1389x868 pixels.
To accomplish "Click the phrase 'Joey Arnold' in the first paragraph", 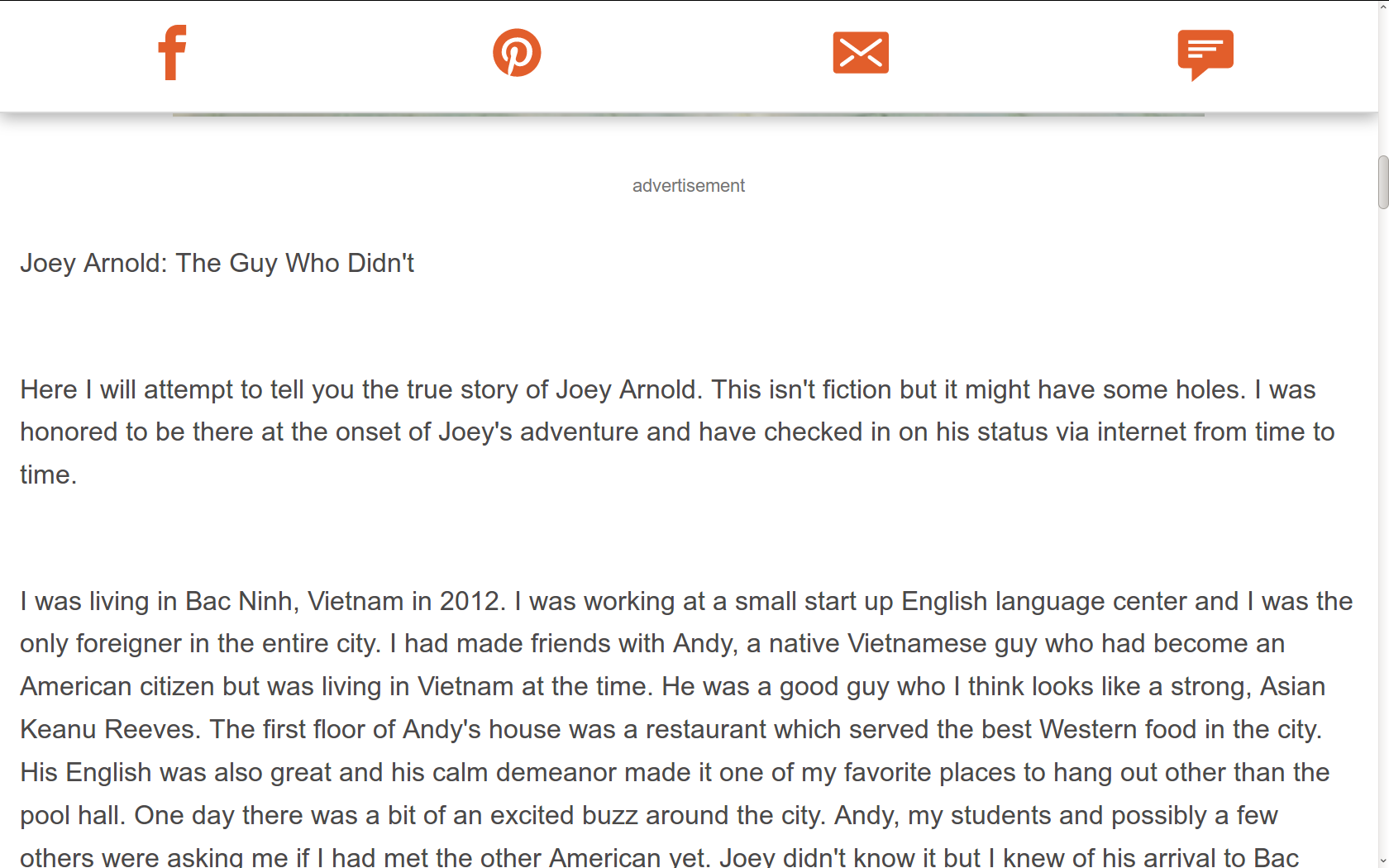I will pyautogui.click(x=625, y=389).
